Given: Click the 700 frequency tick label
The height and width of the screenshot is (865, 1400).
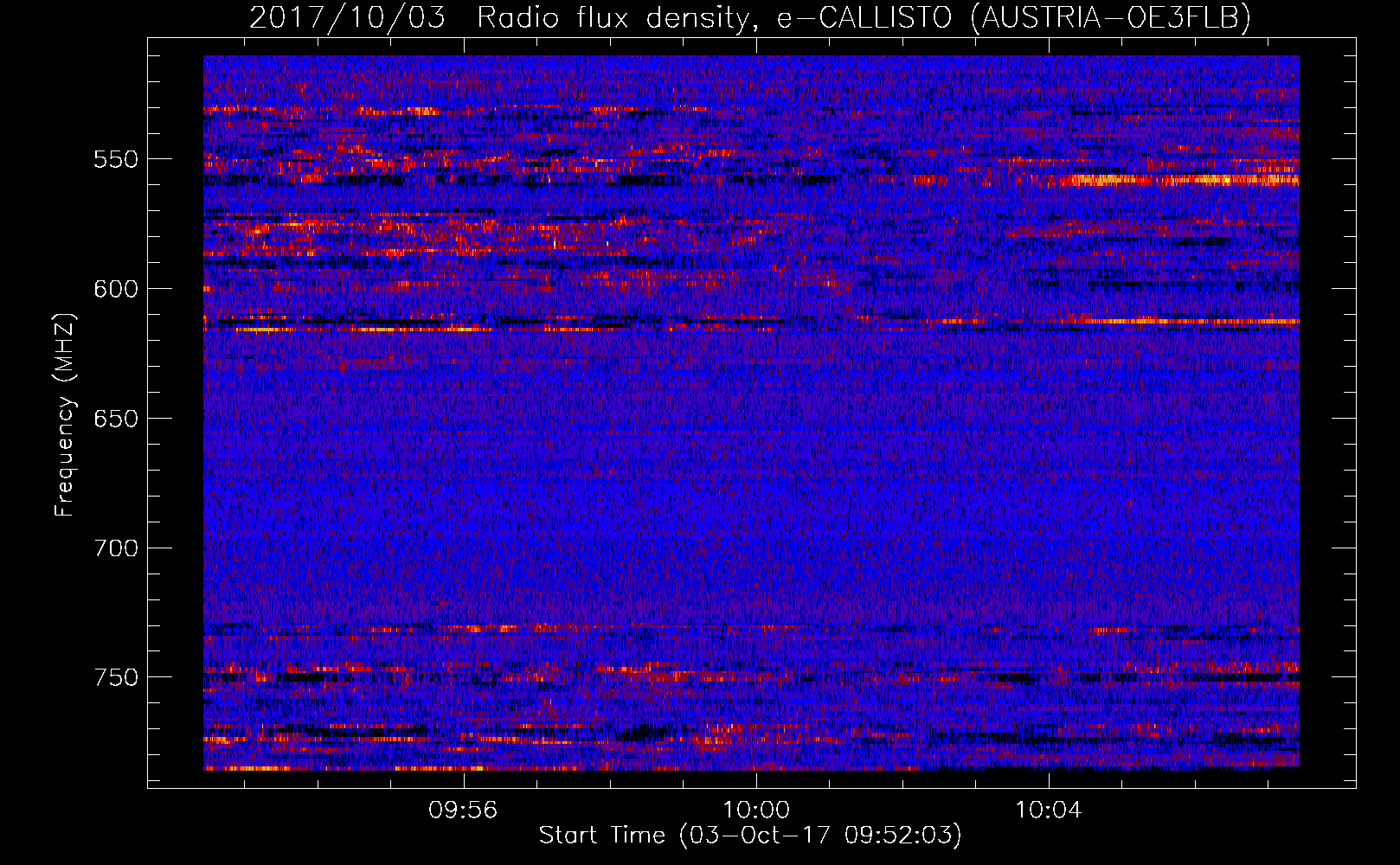Looking at the screenshot, I should 116,548.
